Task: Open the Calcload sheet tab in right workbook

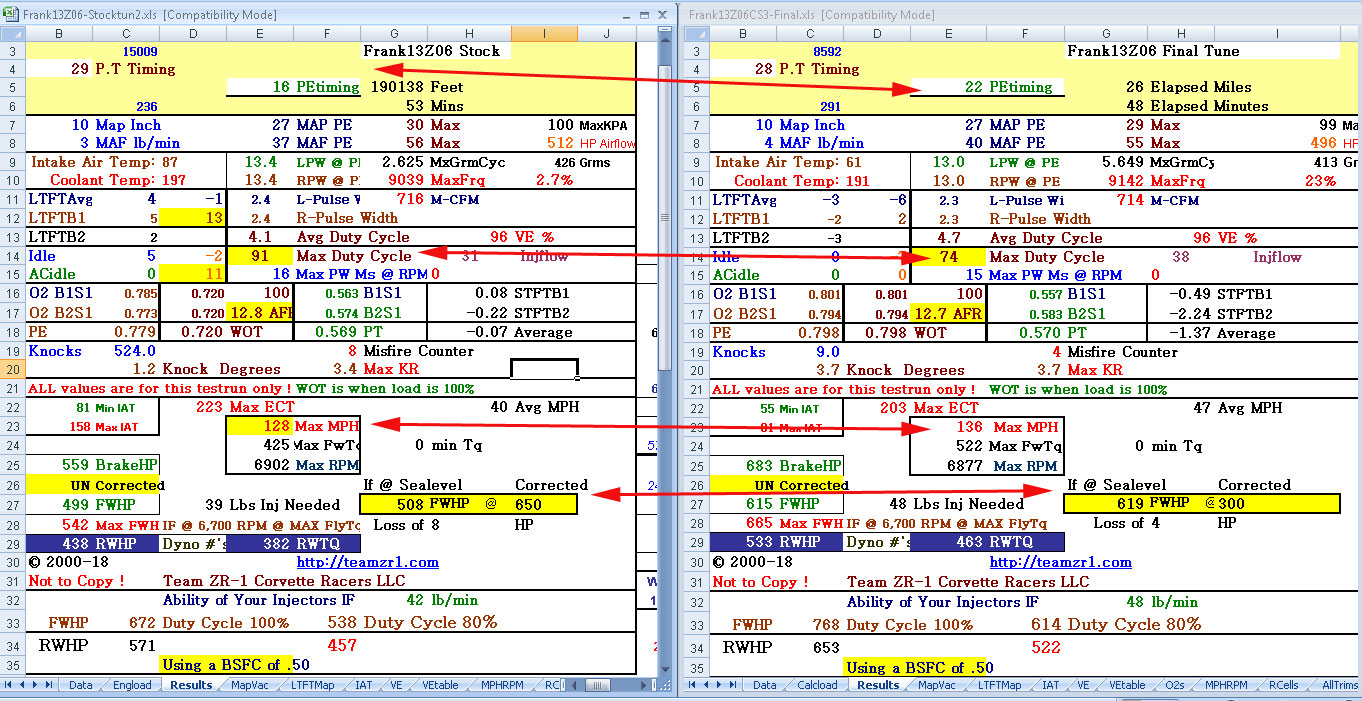Action: [816, 685]
